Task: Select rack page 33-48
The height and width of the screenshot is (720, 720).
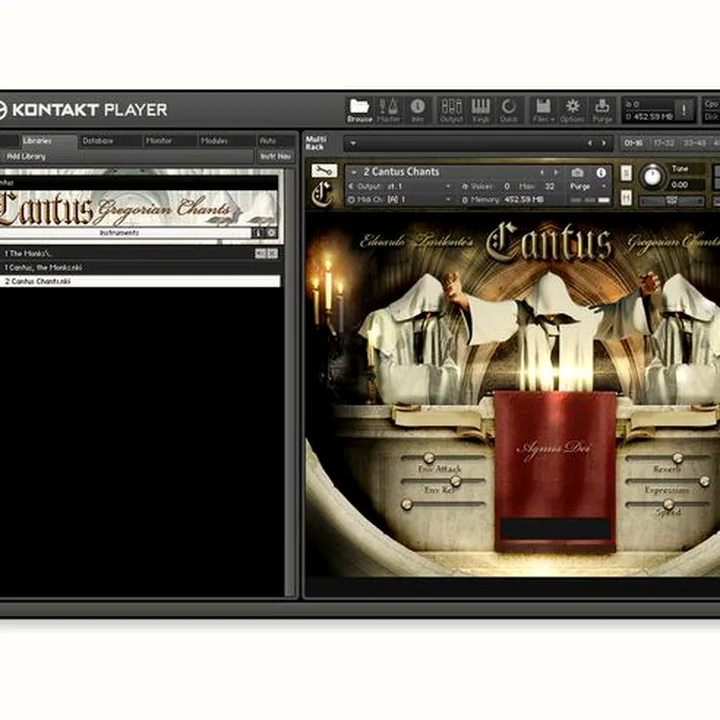Action: pyautogui.click(x=694, y=143)
